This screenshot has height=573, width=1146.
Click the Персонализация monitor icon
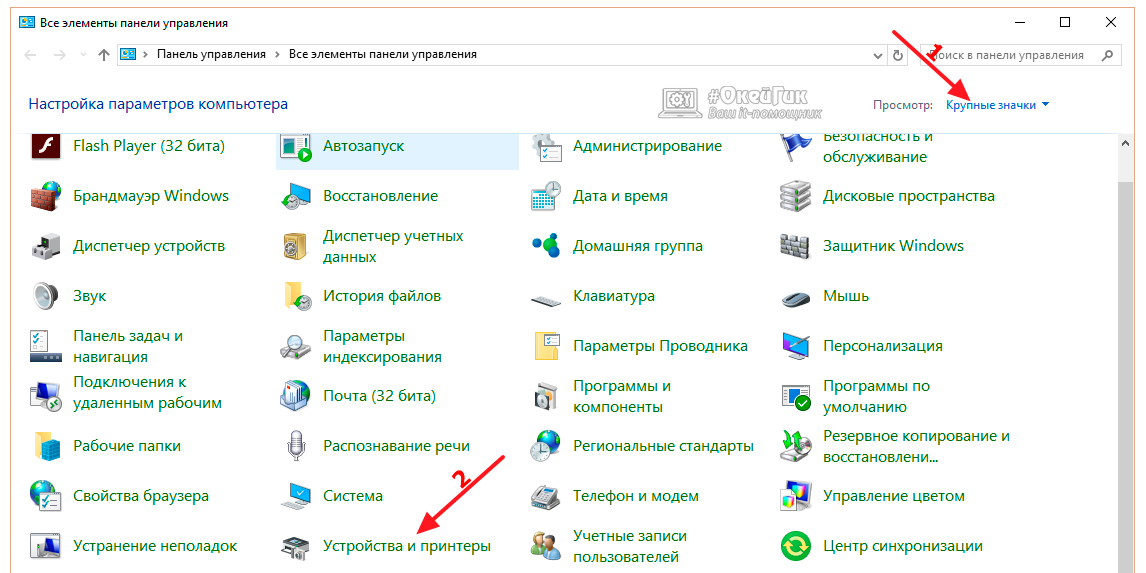[x=796, y=346]
